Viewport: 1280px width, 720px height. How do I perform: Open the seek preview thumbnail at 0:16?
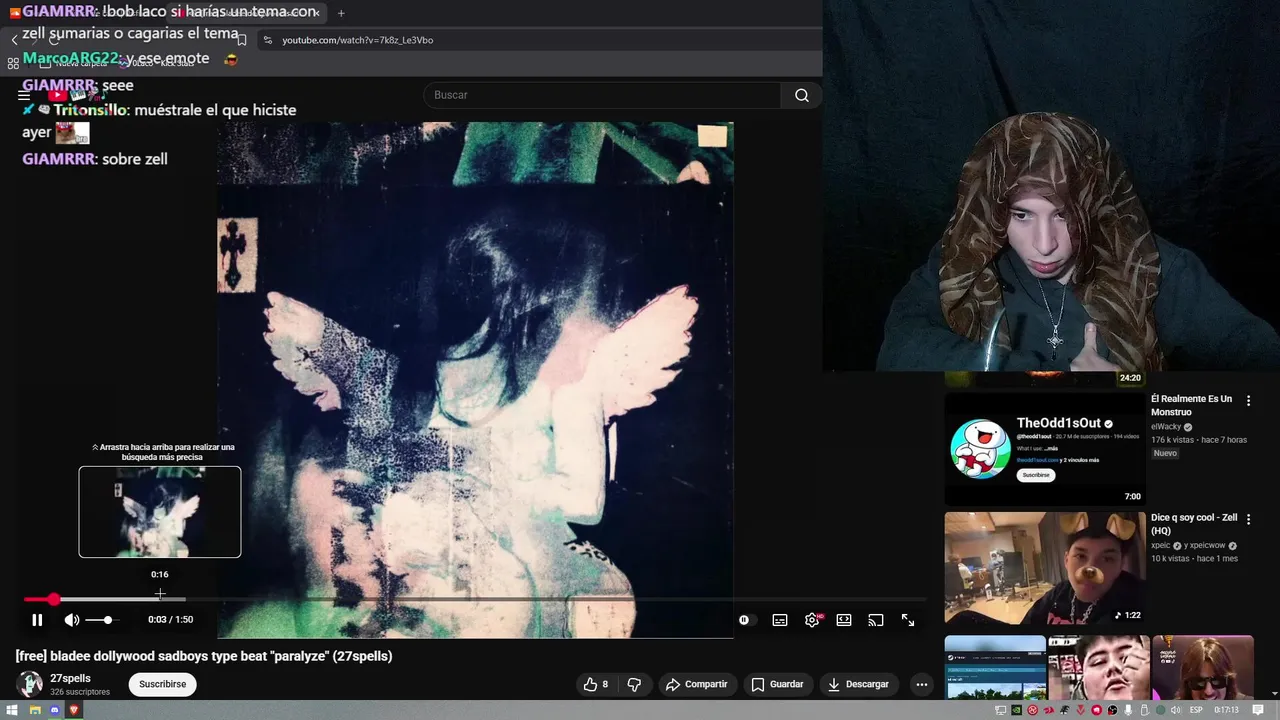[x=160, y=512]
